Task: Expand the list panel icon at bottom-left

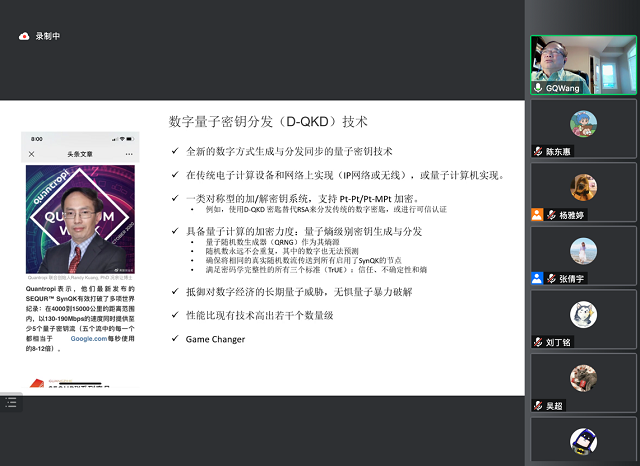Action: pos(9,401)
